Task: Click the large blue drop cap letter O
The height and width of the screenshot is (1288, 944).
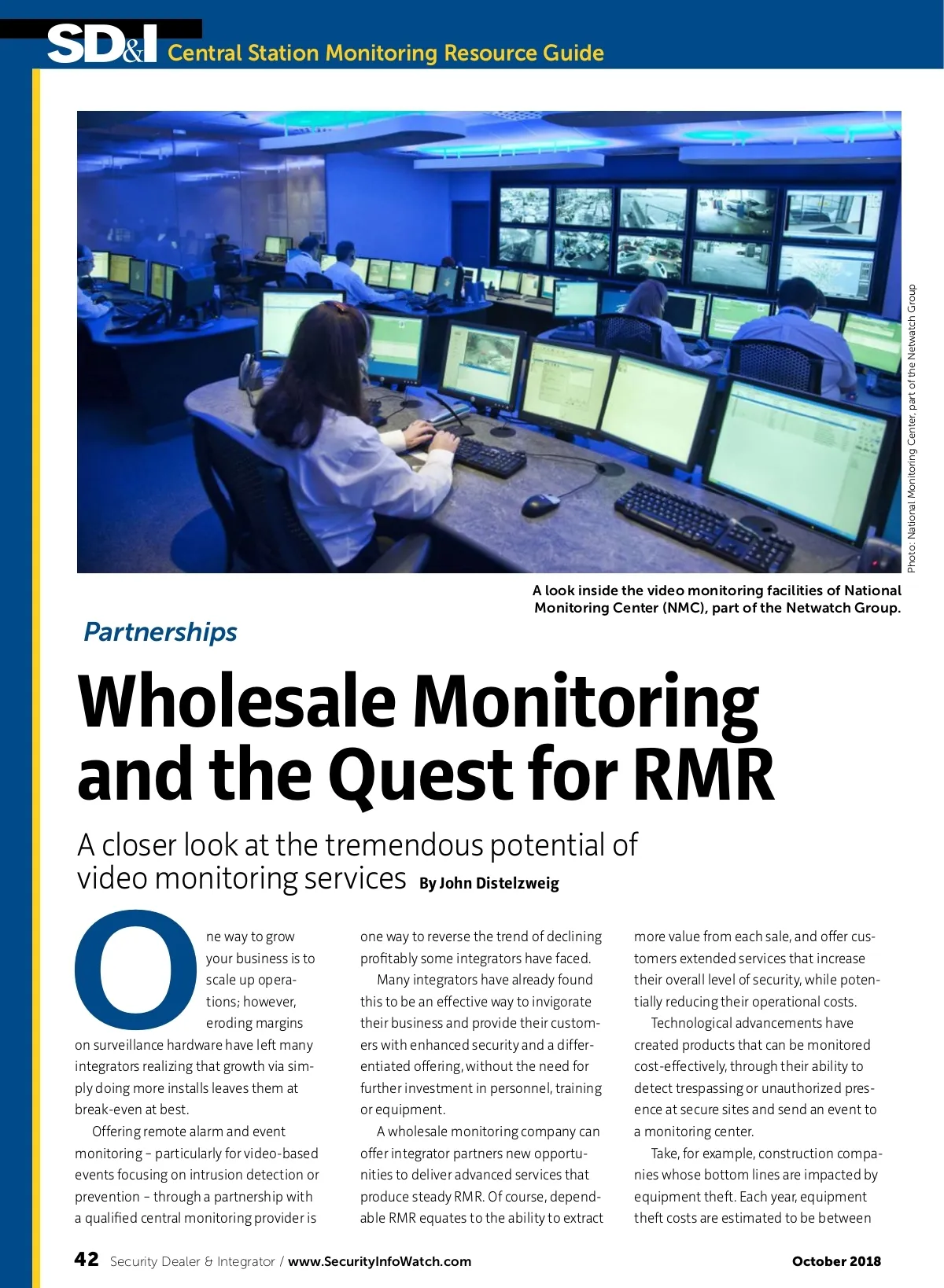Action: point(135,972)
